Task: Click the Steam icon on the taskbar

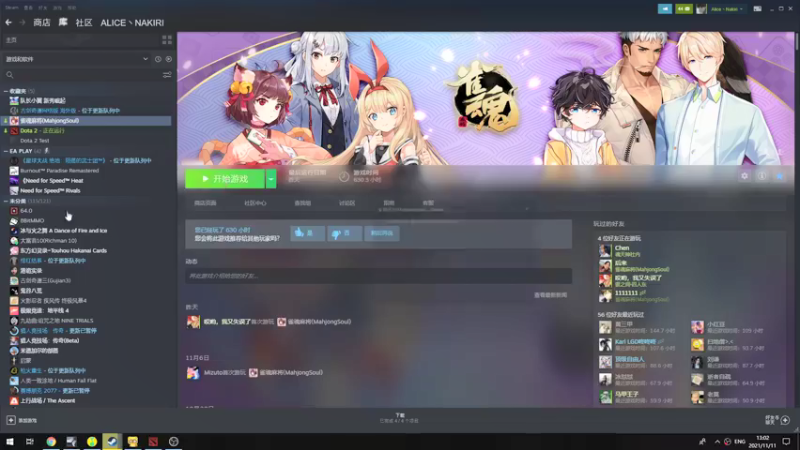Action: pos(112,441)
